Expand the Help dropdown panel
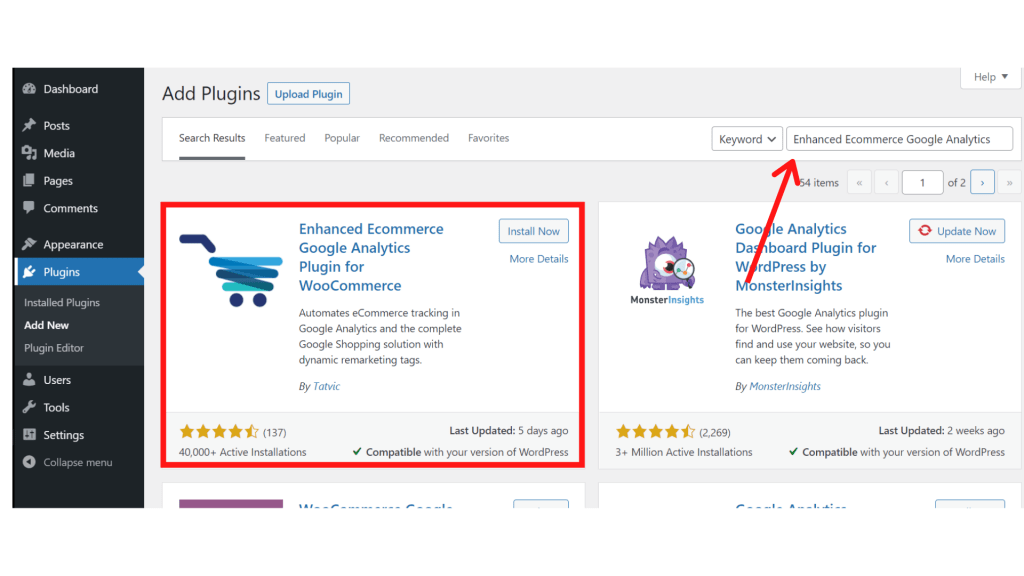The height and width of the screenshot is (576, 1024). point(991,77)
